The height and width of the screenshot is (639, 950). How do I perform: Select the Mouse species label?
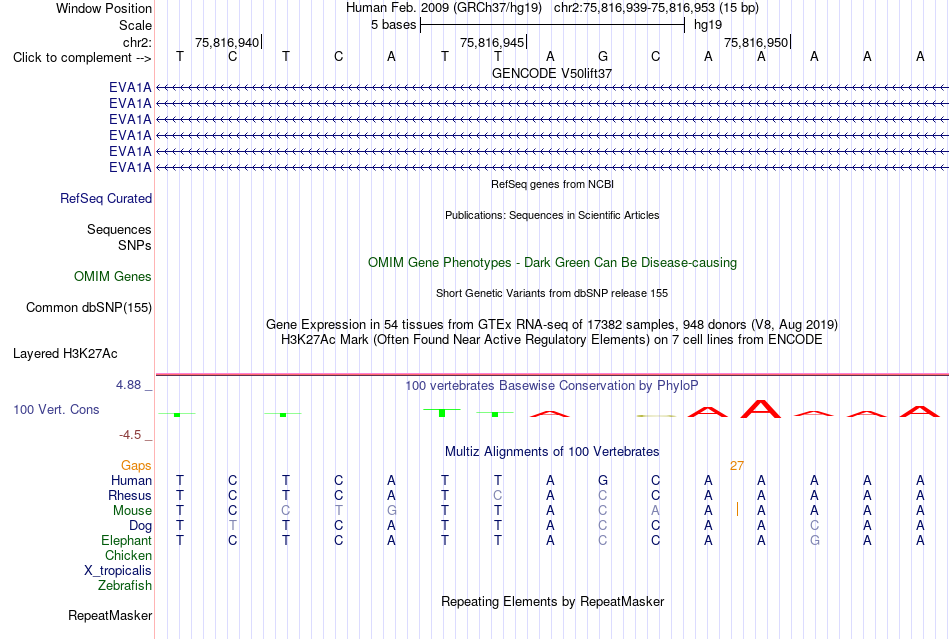pyautogui.click(x=132, y=511)
